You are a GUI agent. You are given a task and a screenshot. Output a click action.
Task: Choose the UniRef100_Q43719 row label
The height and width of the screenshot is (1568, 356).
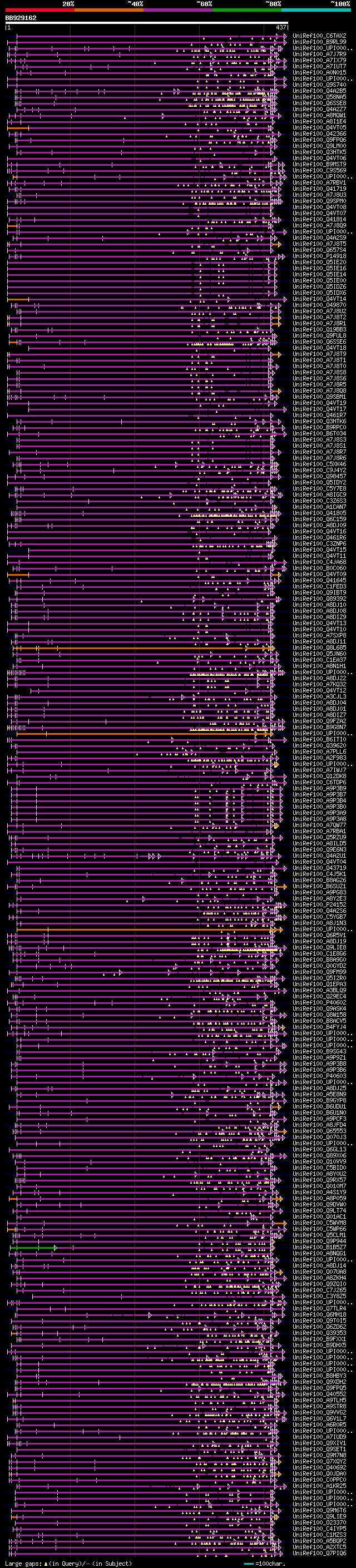(x=319, y=868)
